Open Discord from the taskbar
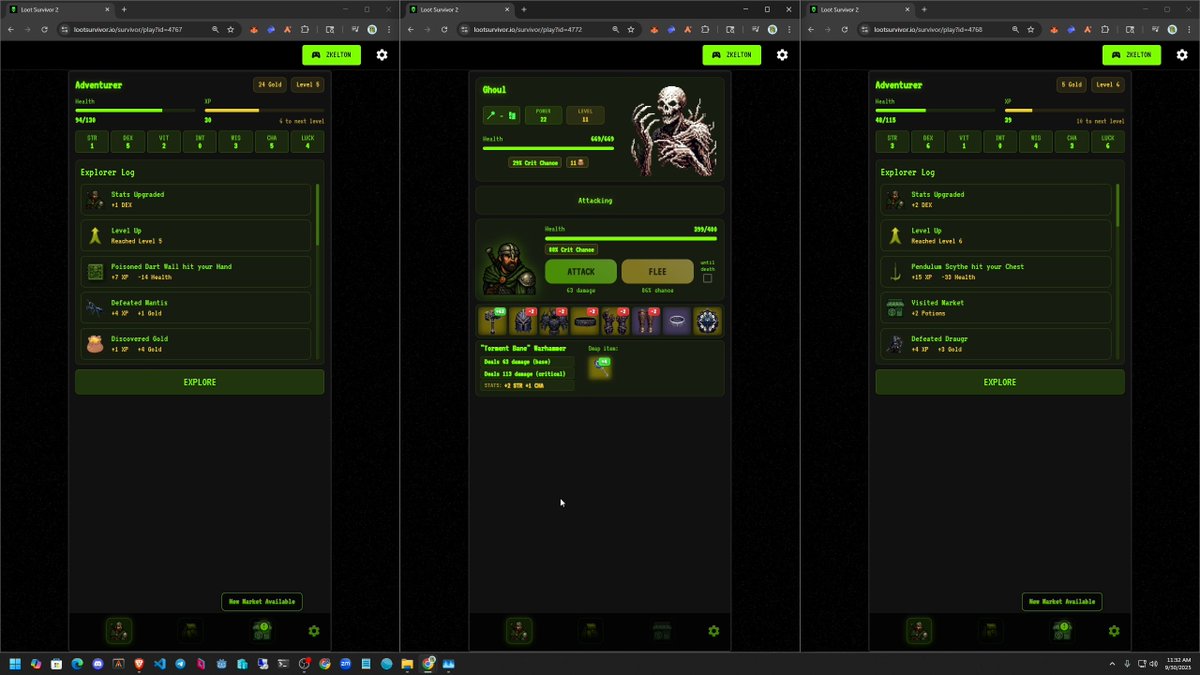The height and width of the screenshot is (675, 1200). tap(97, 663)
